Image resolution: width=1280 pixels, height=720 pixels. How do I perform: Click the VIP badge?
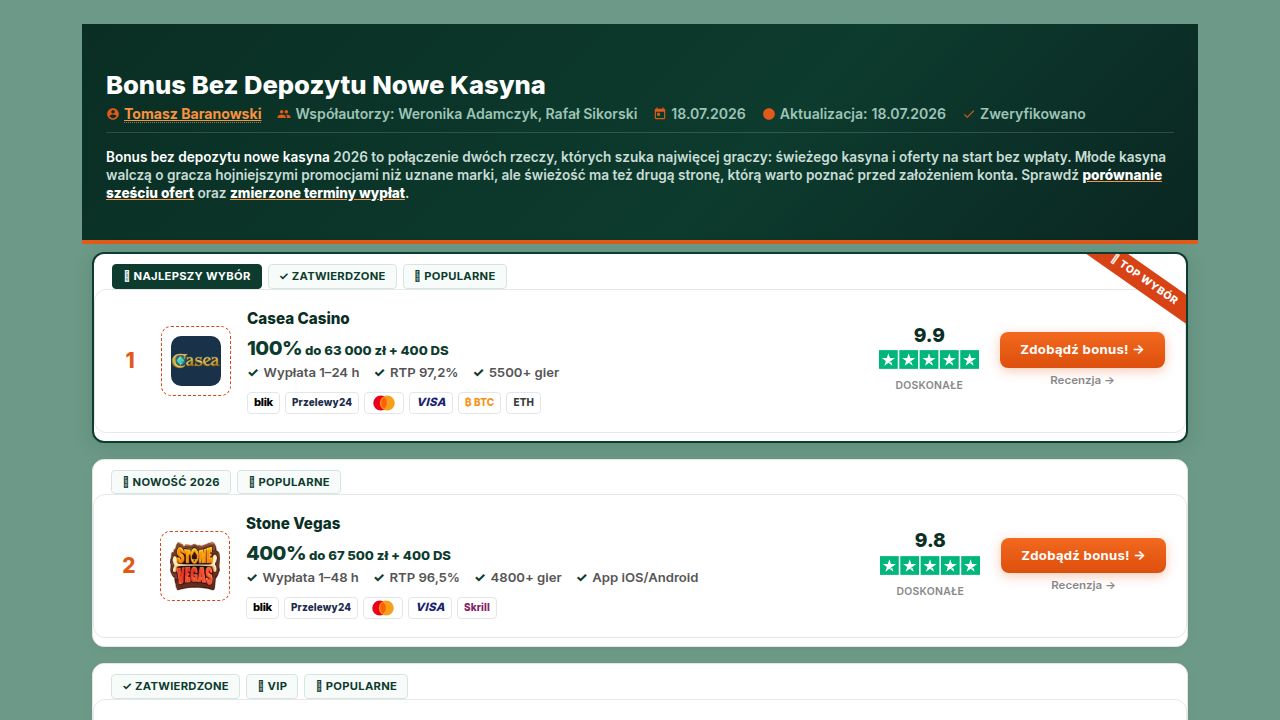pyautogui.click(x=272, y=686)
